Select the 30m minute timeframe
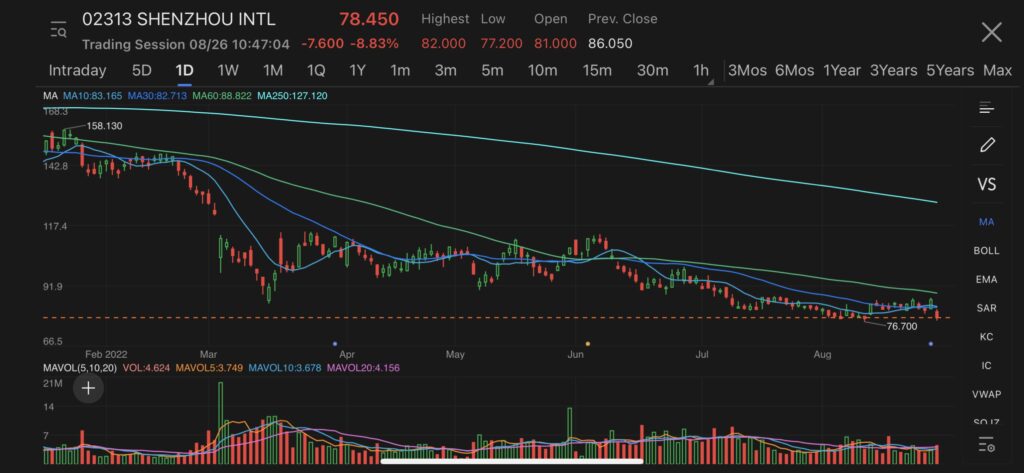This screenshot has width=1024, height=473. [652, 71]
